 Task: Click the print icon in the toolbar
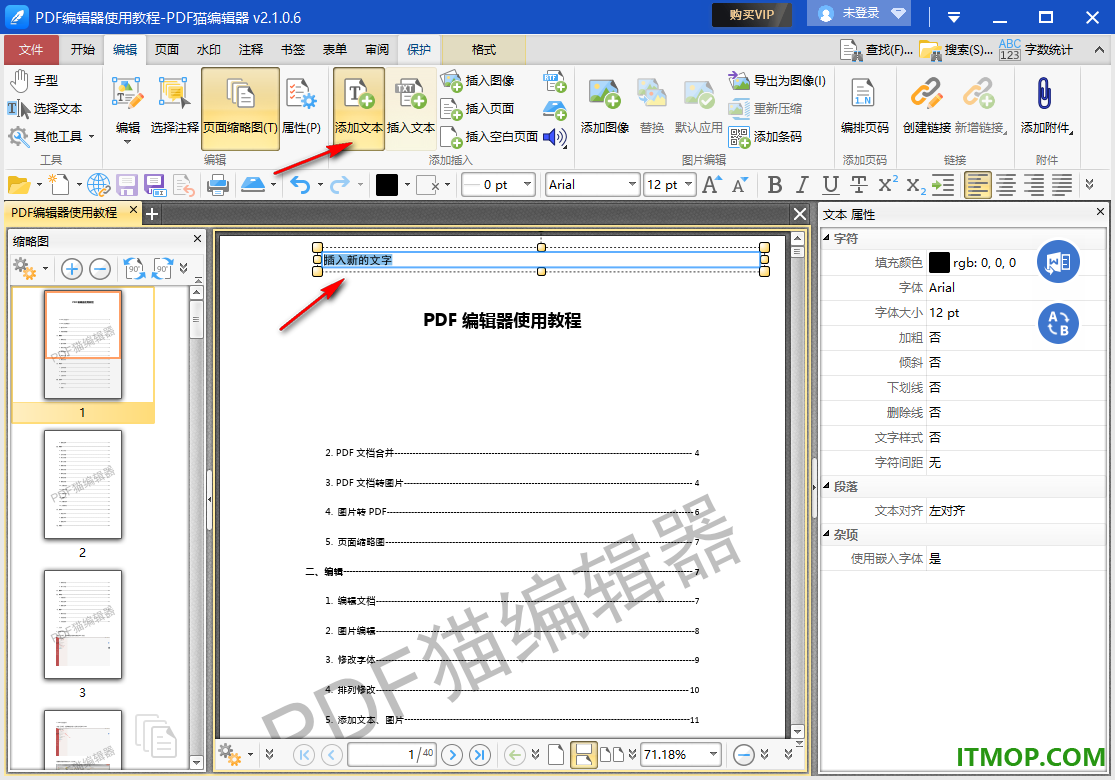(218, 186)
